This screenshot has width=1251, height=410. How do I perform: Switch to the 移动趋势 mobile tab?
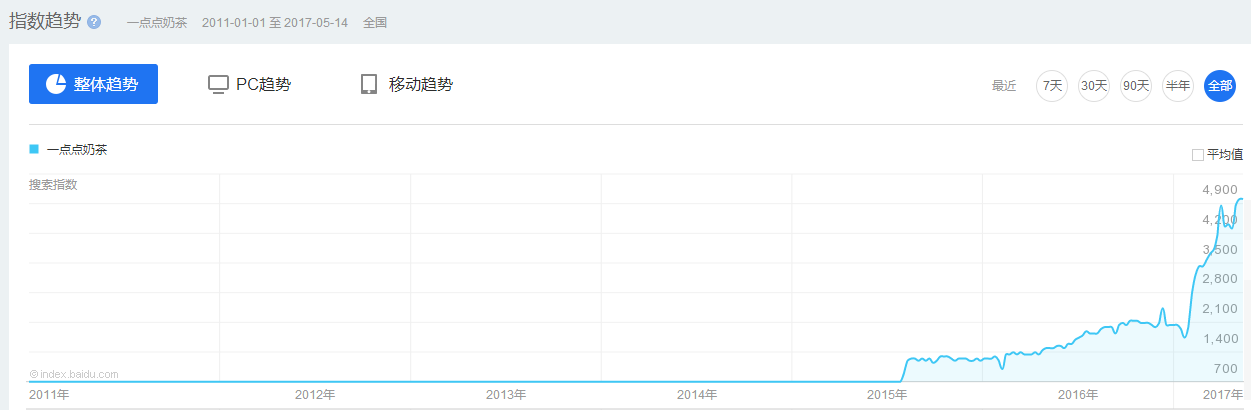[406, 84]
